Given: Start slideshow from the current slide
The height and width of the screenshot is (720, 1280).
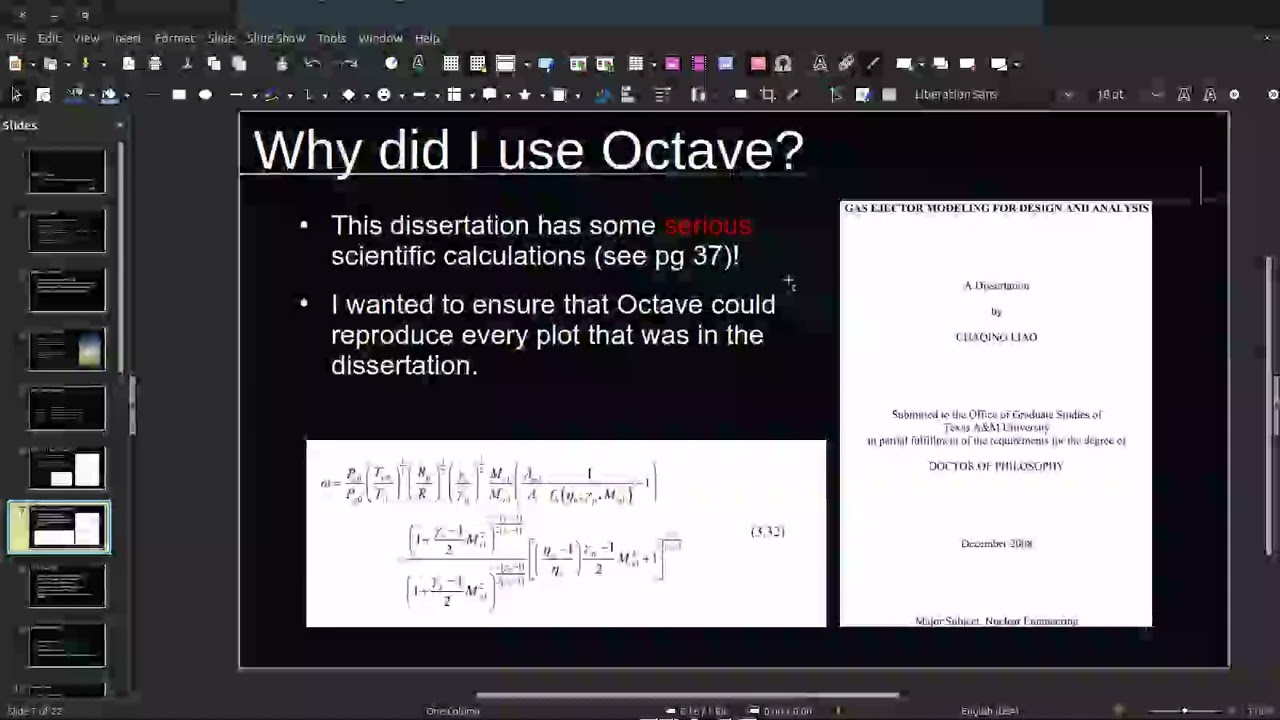Looking at the screenshot, I should coord(605,64).
